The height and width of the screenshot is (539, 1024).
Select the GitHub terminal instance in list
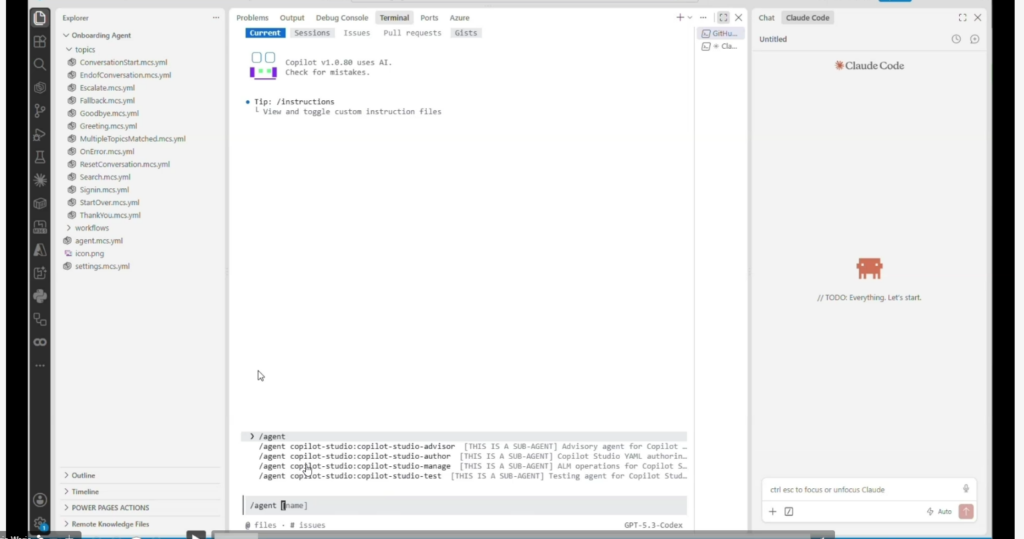720,33
